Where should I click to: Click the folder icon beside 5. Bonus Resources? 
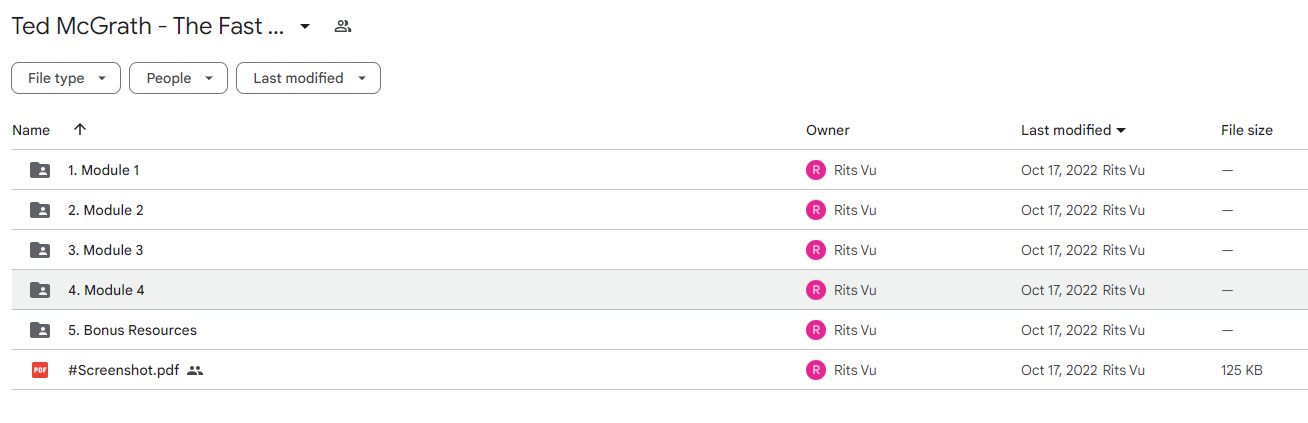[x=40, y=330]
